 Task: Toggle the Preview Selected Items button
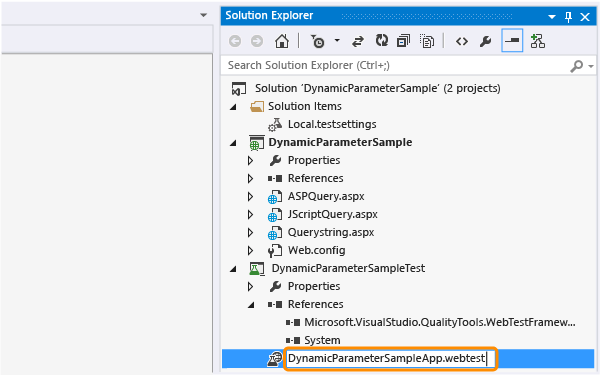512,40
